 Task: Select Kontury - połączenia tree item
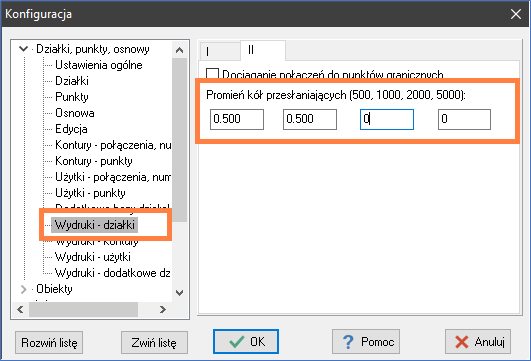113,145
